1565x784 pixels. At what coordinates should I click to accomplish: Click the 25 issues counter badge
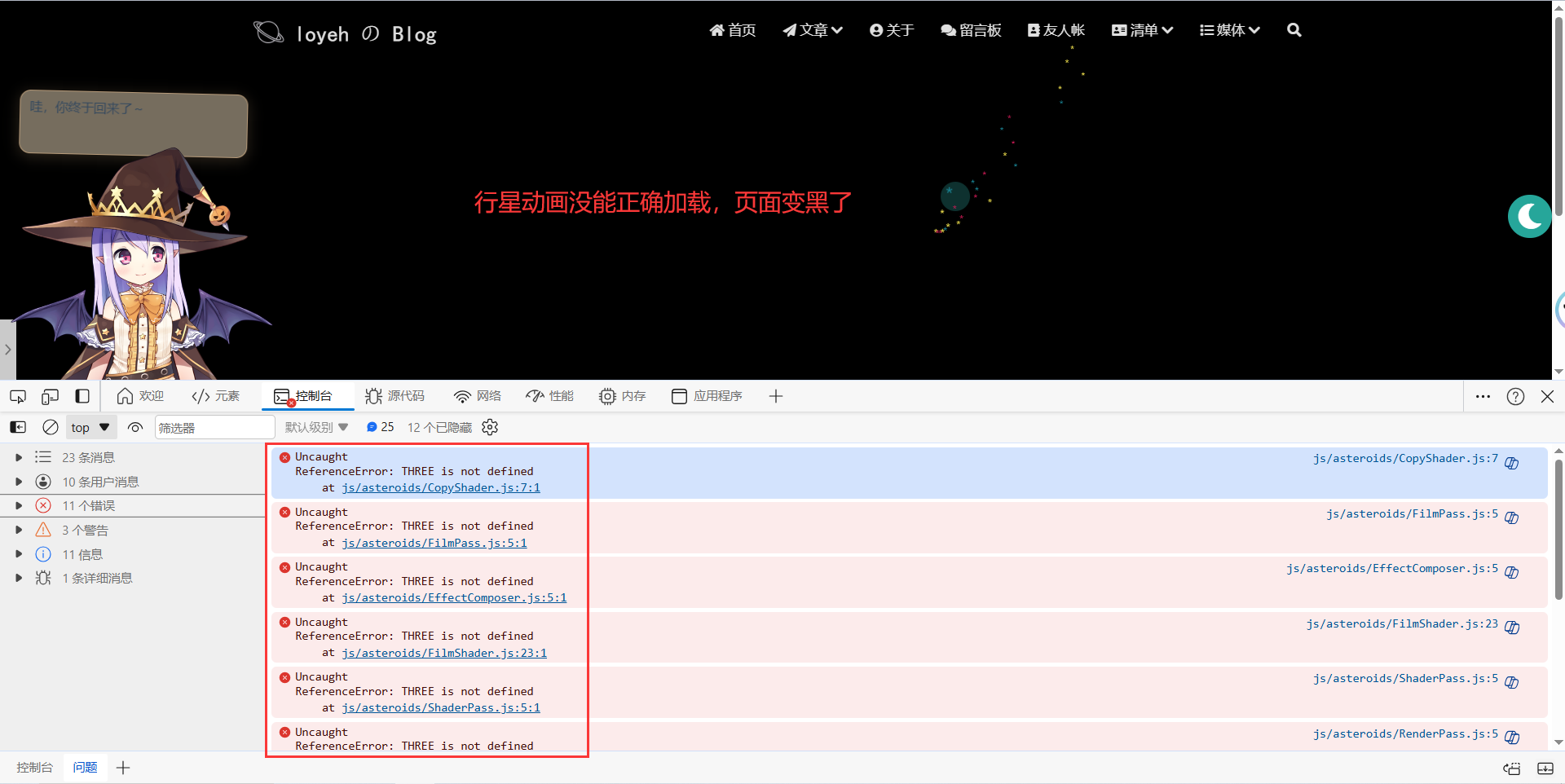coord(380,427)
